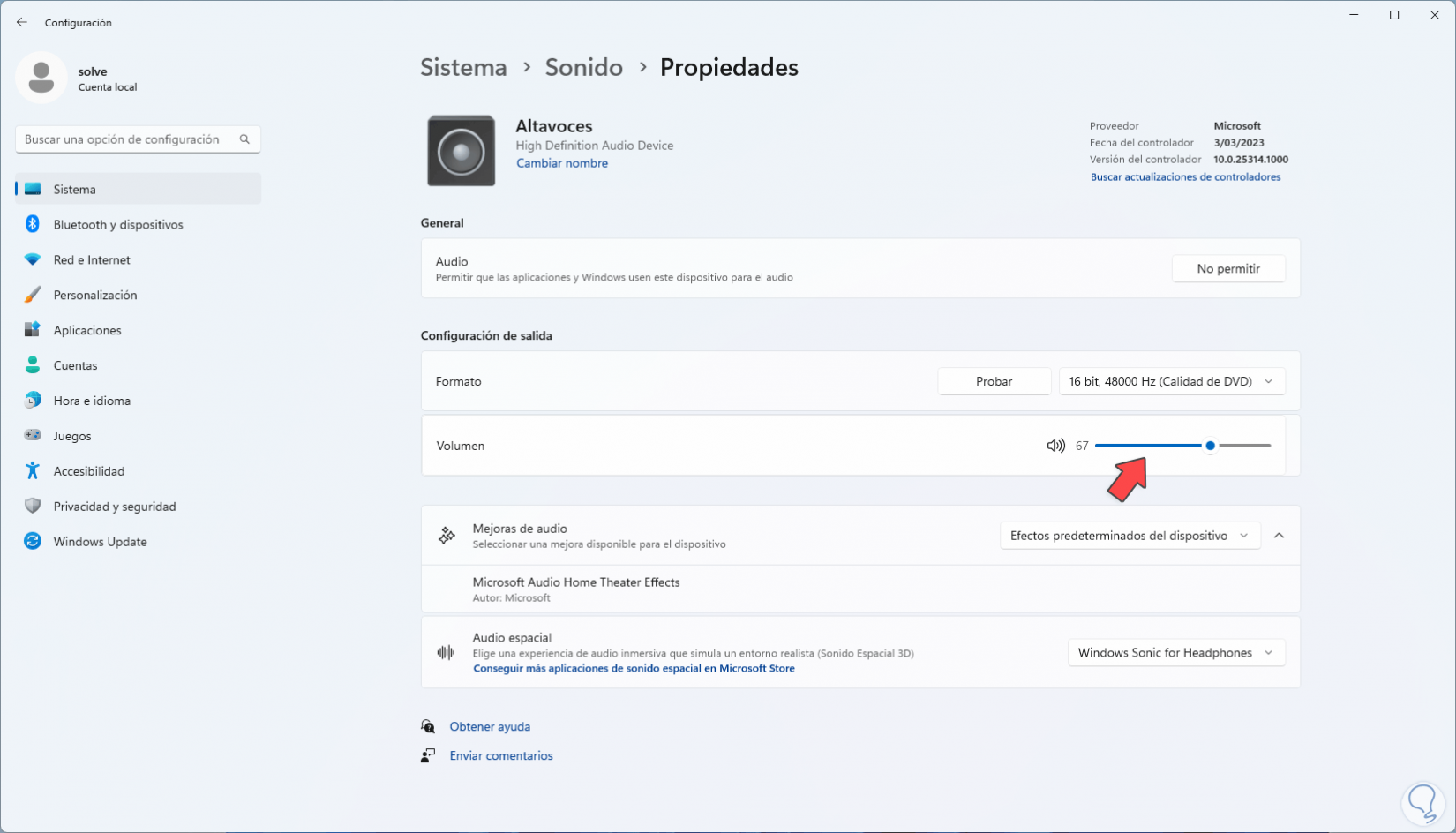Click the Windows Update icon
This screenshot has height=833, width=1456.
point(33,542)
